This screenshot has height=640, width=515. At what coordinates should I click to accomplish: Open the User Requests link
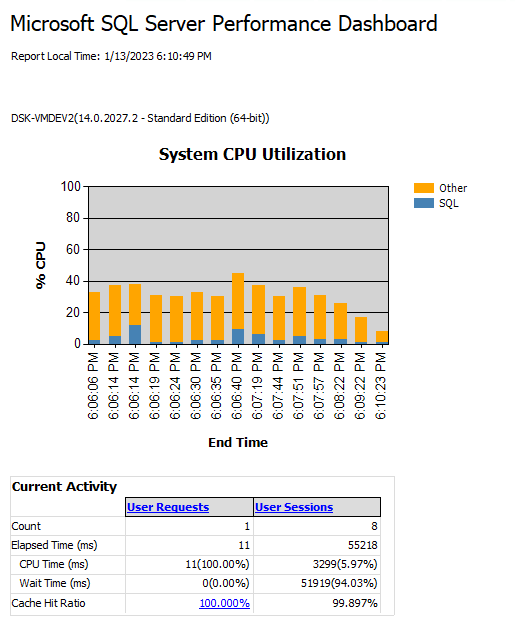coord(168,507)
